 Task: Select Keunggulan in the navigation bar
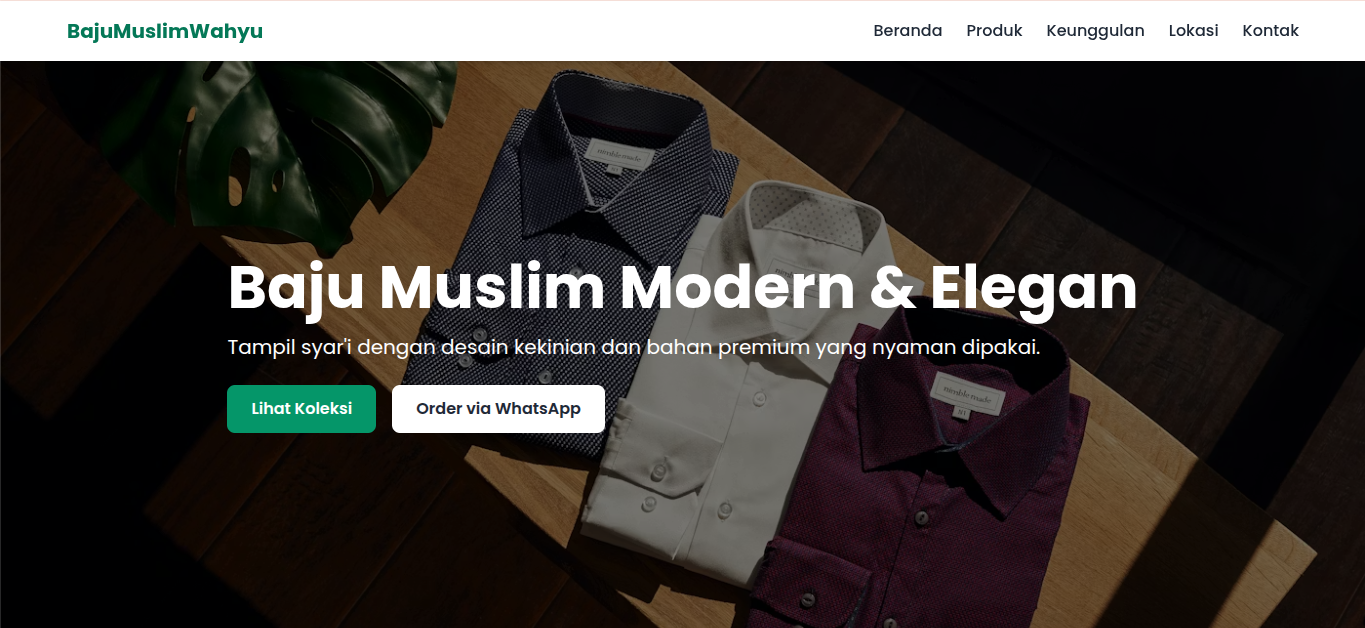coord(1095,31)
